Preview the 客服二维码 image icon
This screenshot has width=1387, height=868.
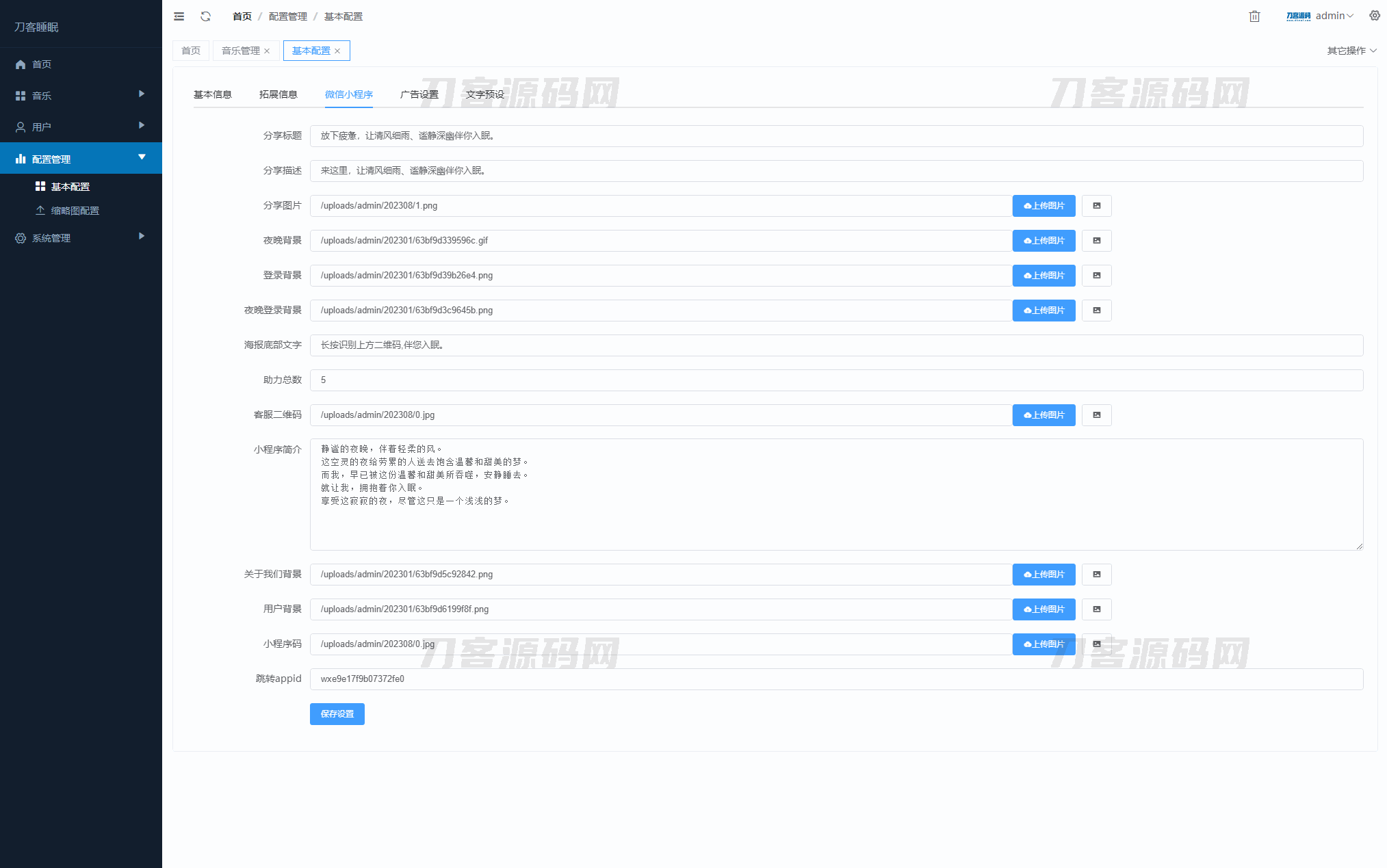pyautogui.click(x=1096, y=415)
